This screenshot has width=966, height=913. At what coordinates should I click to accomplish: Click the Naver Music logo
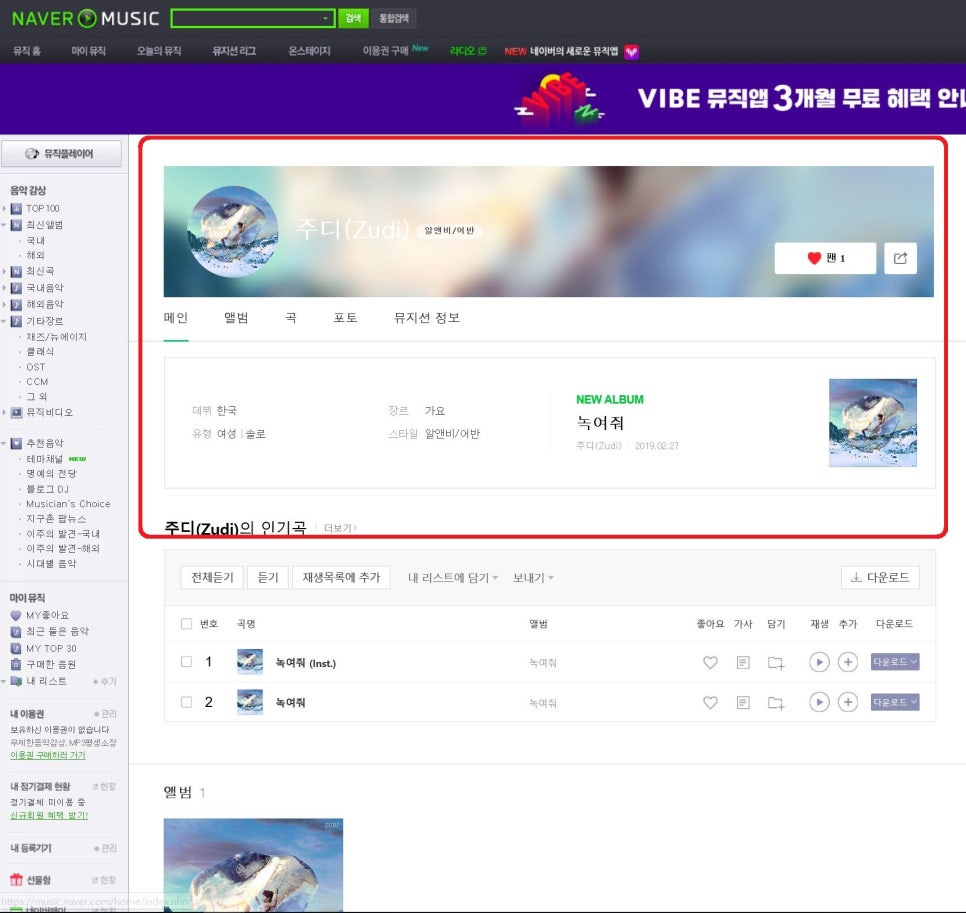[x=85, y=18]
